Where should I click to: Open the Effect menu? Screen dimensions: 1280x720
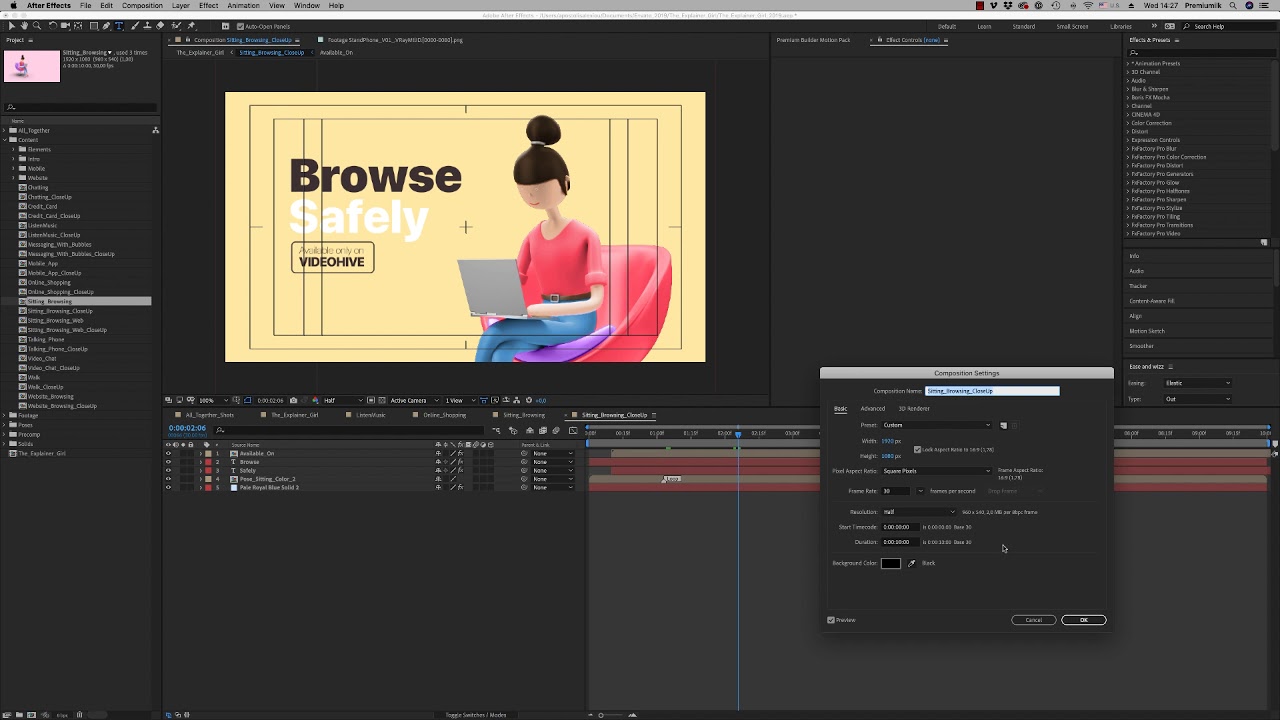pyautogui.click(x=208, y=5)
